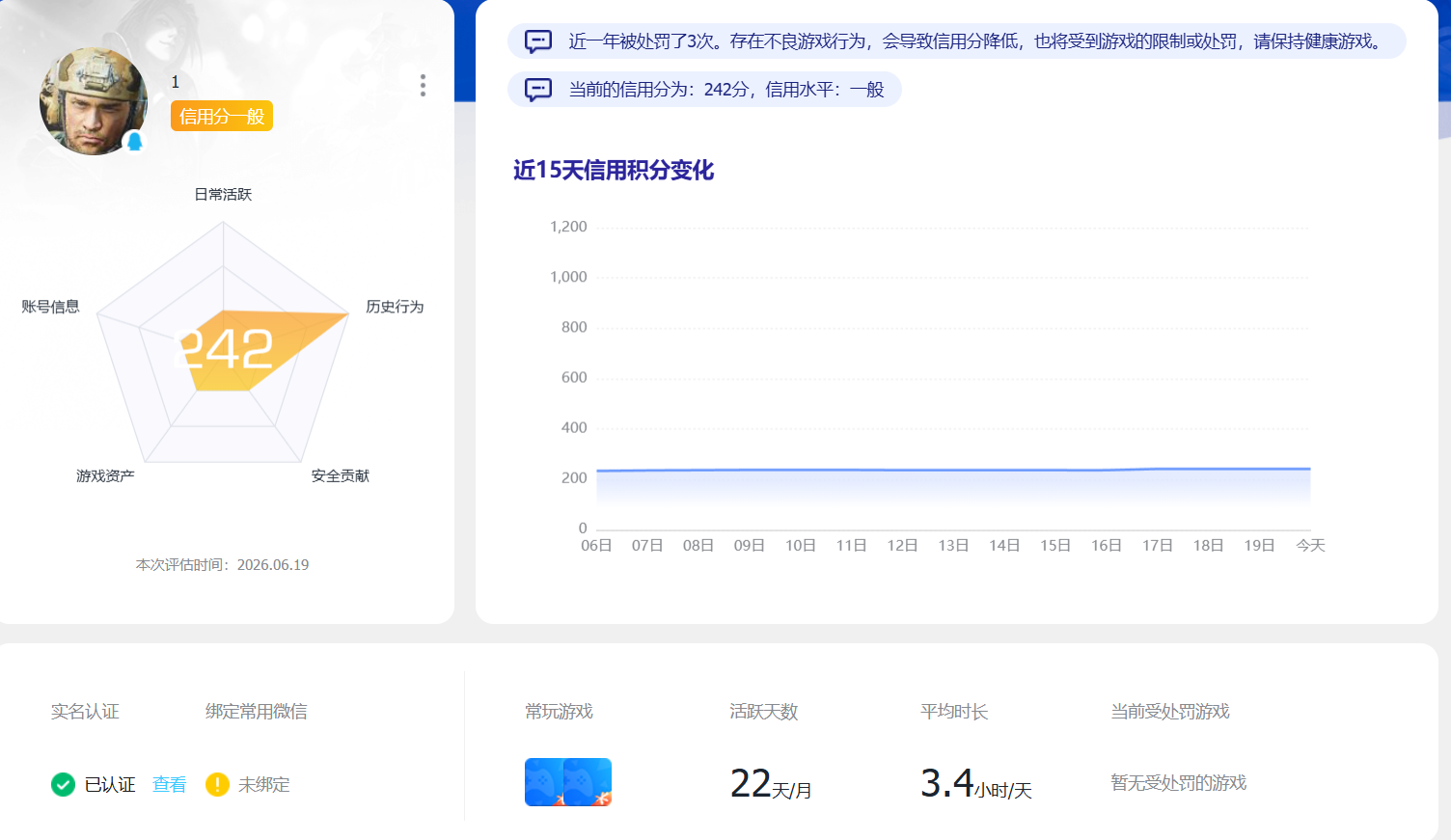Click the 未绑定 WeChat binding status
Image resolution: width=1451 pixels, height=840 pixels.
click(x=264, y=784)
